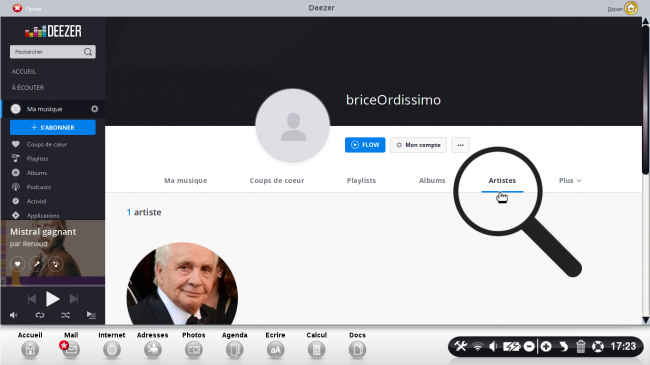
Task: Click the microphone lyrics icon on player
Action: (x=36, y=264)
